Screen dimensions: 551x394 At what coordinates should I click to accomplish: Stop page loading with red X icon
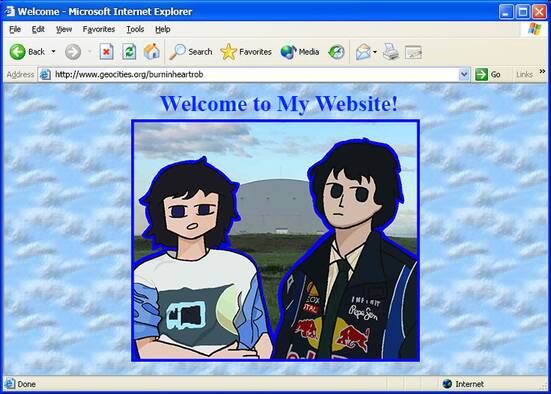coord(106,52)
